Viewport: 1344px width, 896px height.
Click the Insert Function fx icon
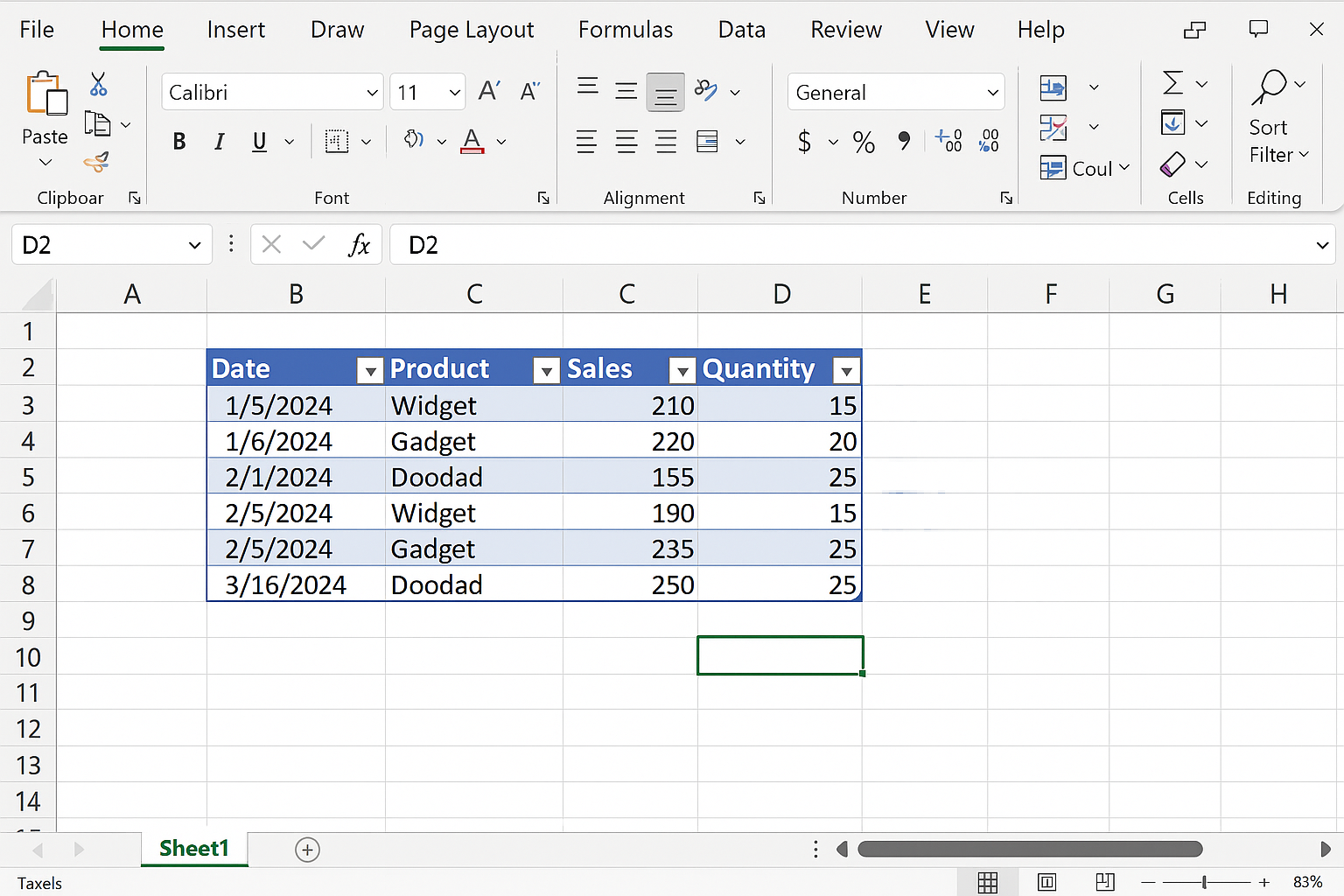tap(359, 244)
